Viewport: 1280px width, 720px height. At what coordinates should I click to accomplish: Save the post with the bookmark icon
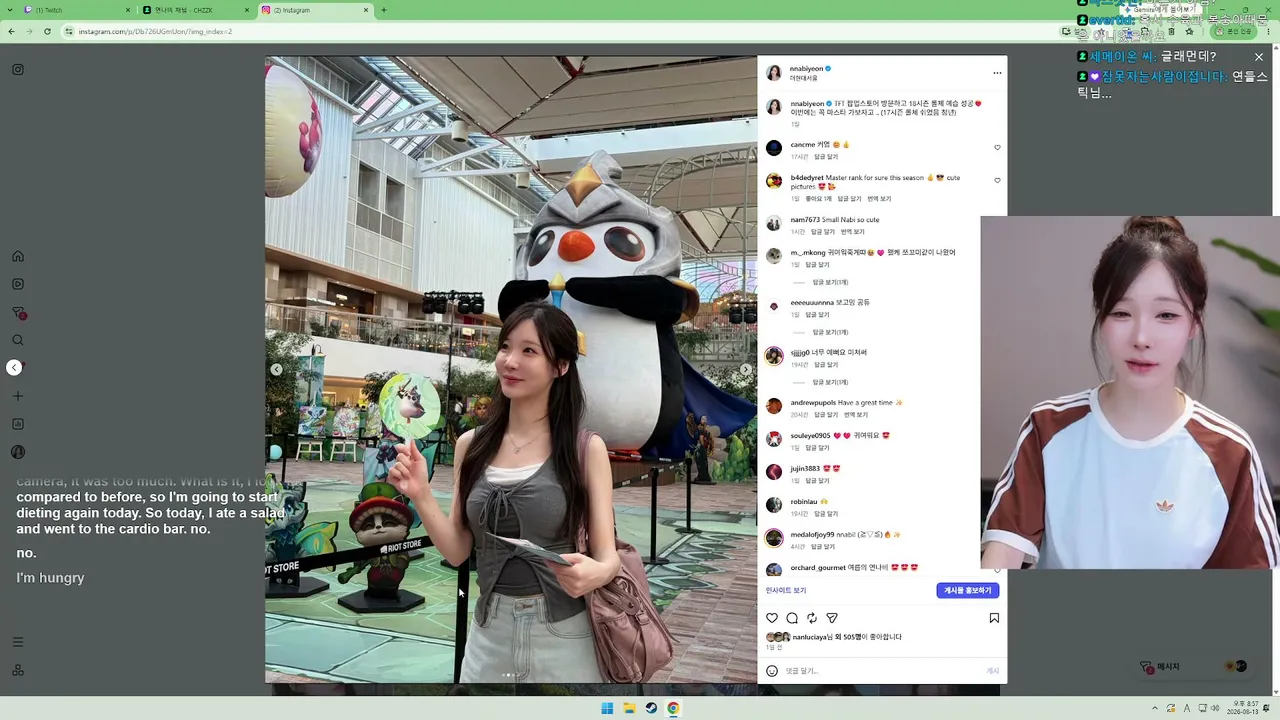point(994,618)
